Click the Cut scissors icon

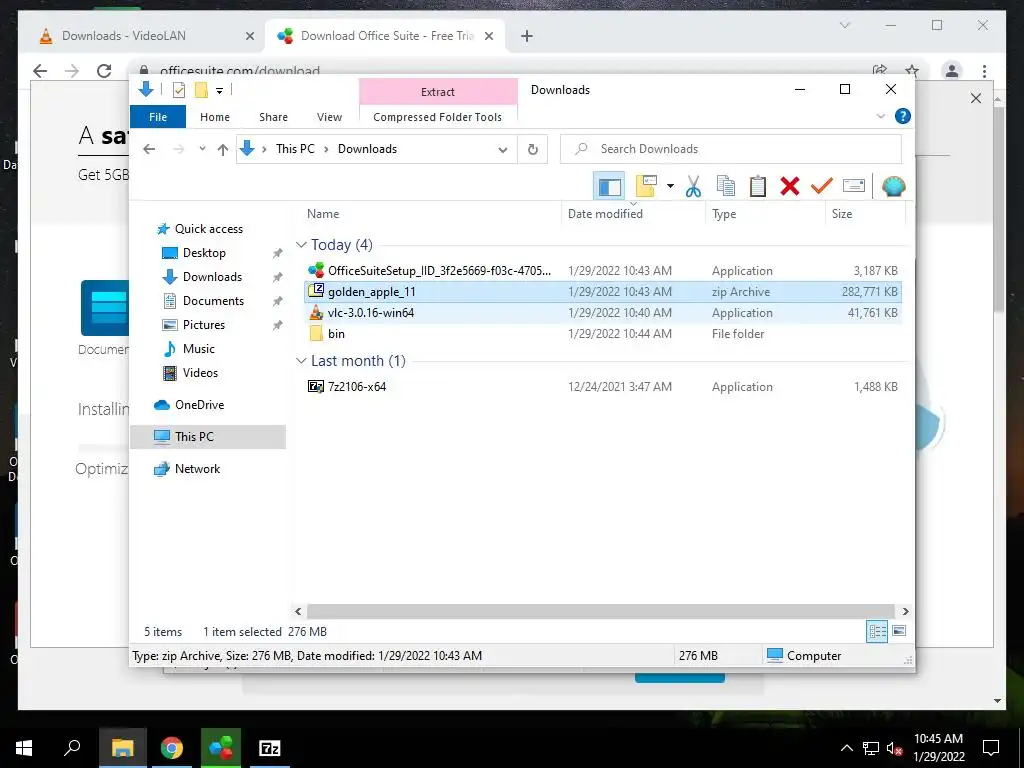click(x=693, y=187)
